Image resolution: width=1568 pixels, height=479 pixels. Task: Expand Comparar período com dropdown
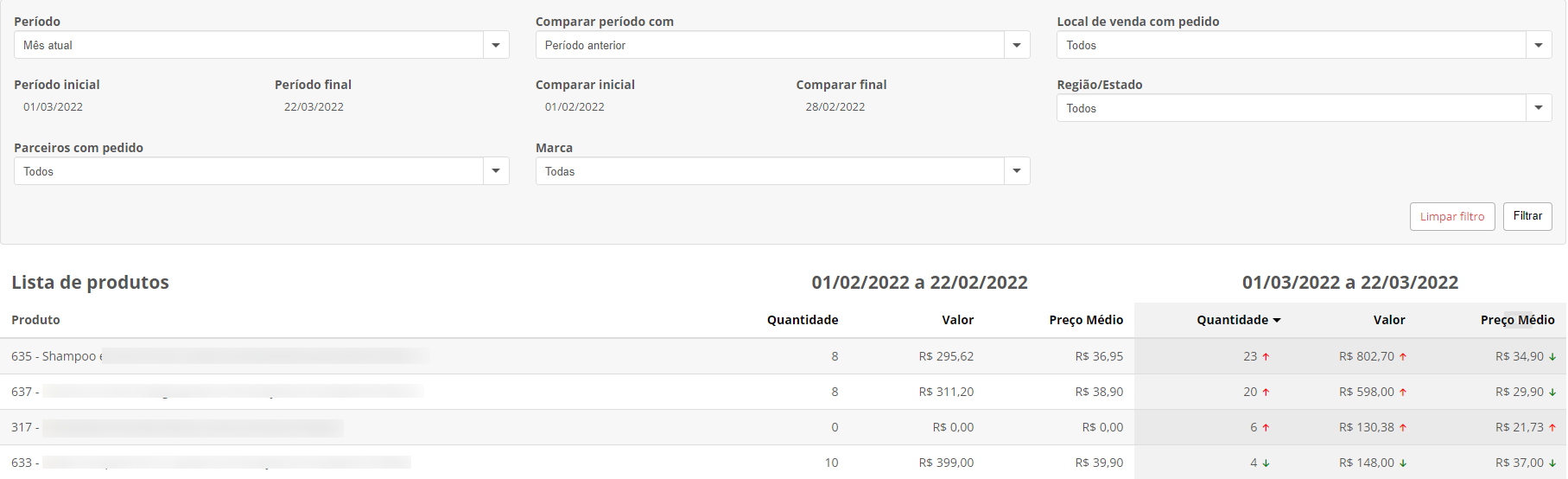click(1017, 45)
